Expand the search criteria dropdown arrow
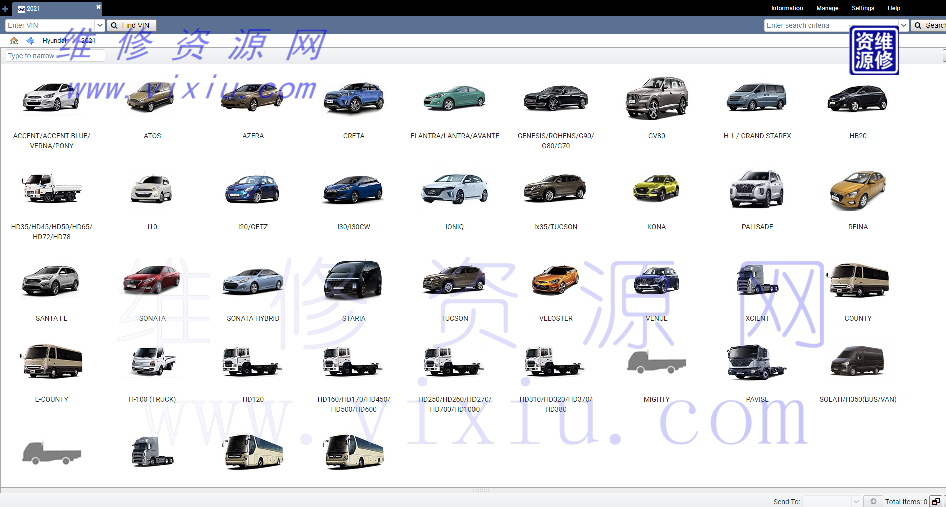Image resolution: width=946 pixels, height=507 pixels. [x=903, y=25]
